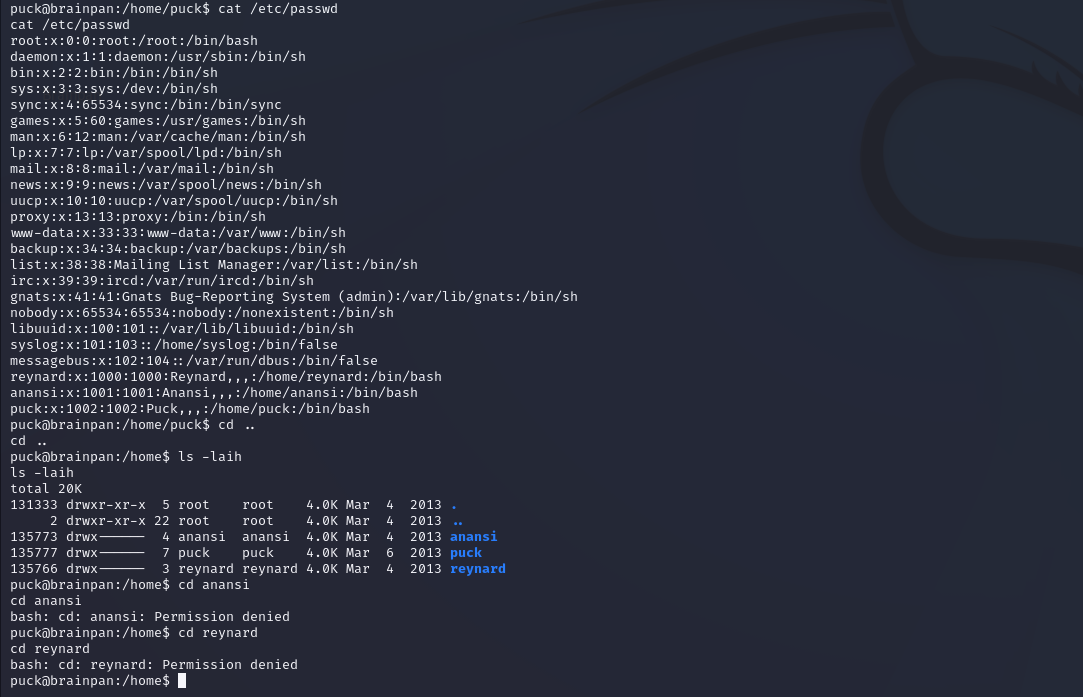Click the proxy:x:13:13 entry
Image resolution: width=1083 pixels, height=697 pixels.
point(137,216)
